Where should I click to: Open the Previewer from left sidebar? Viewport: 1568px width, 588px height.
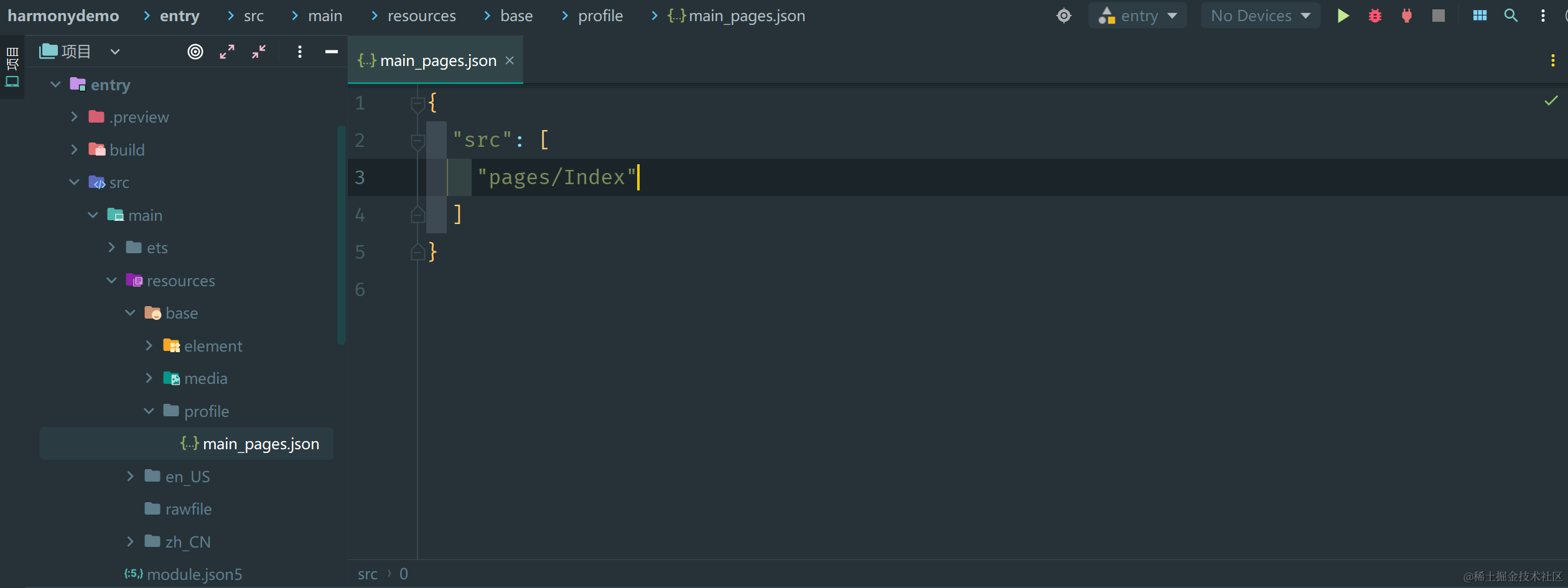(12, 82)
